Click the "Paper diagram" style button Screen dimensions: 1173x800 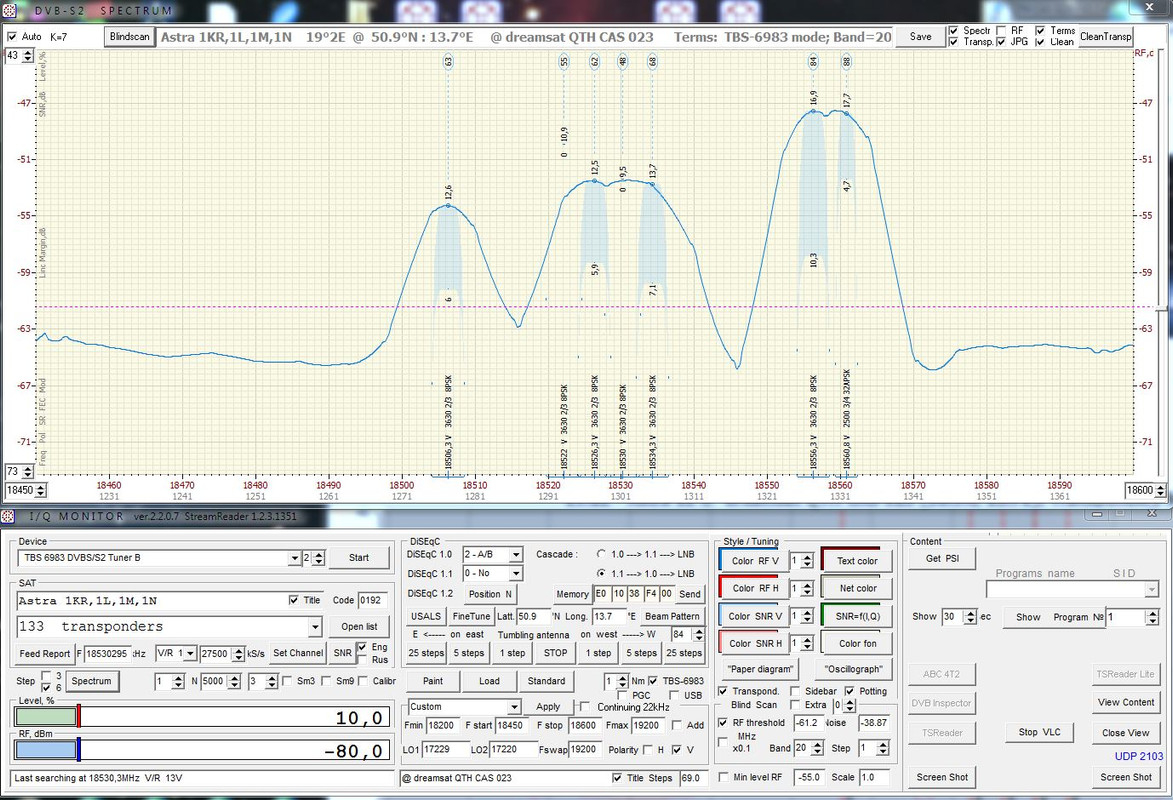tap(759, 669)
